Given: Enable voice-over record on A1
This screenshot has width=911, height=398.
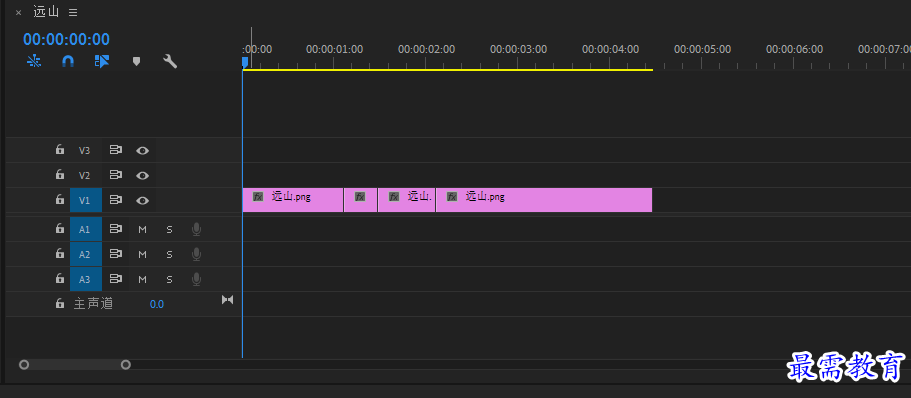Looking at the screenshot, I should 196,230.
